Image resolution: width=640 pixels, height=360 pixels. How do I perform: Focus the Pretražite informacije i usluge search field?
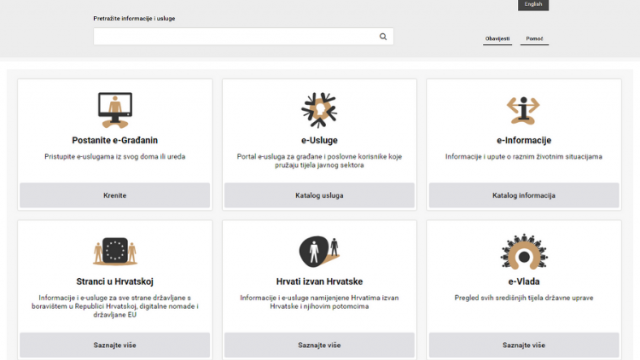tap(243, 36)
